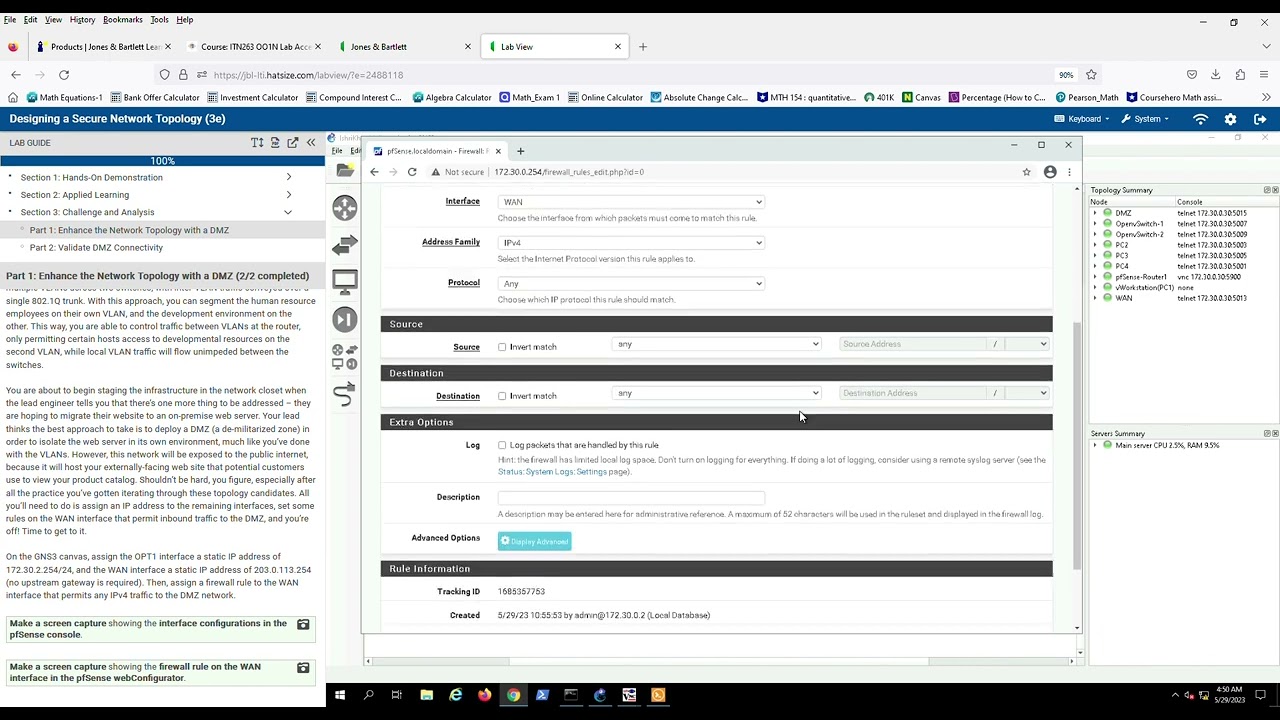1280x720 pixels.
Task: Select add a link cable icon in GNS3
Action: coord(345,395)
